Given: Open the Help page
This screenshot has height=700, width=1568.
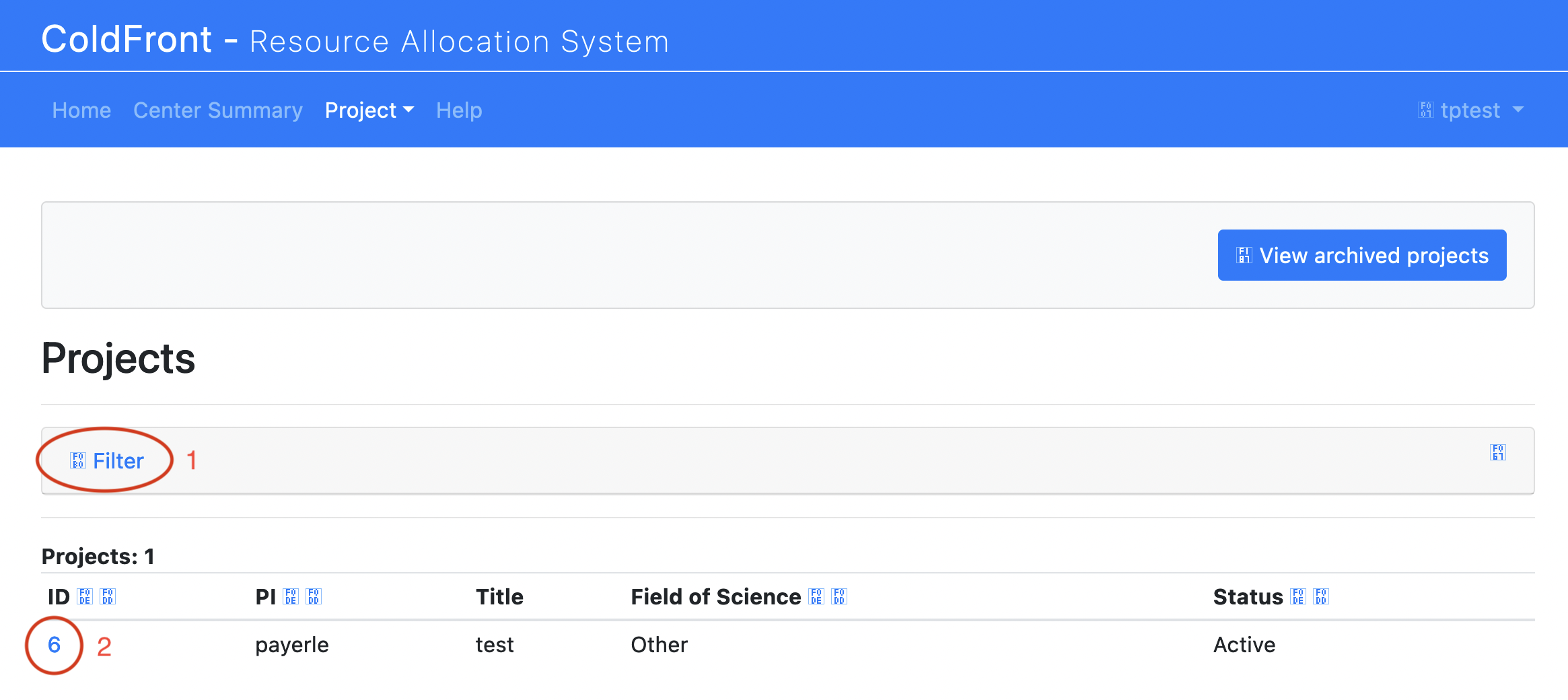Looking at the screenshot, I should click(459, 110).
